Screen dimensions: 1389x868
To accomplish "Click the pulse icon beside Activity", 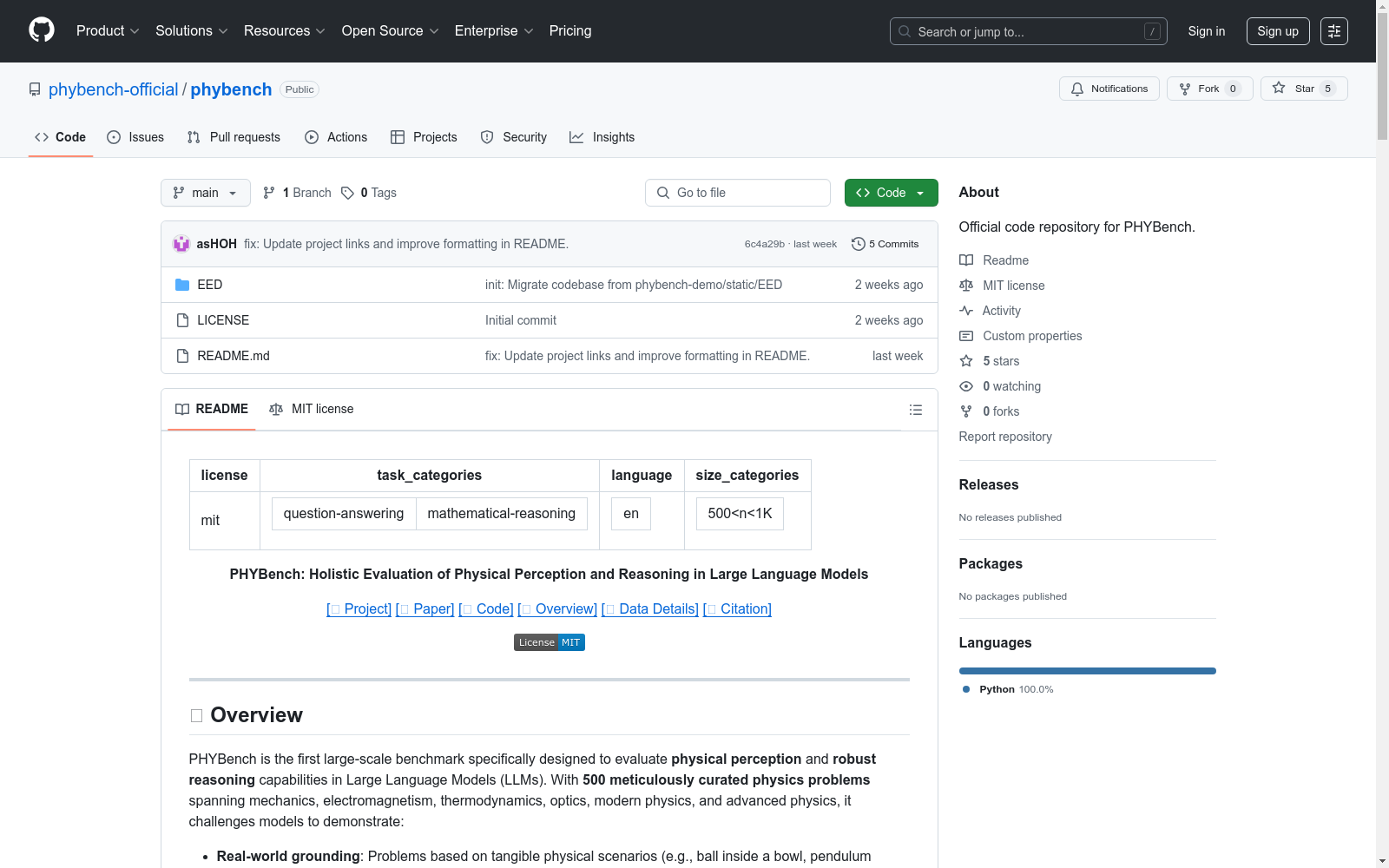I will [x=966, y=311].
